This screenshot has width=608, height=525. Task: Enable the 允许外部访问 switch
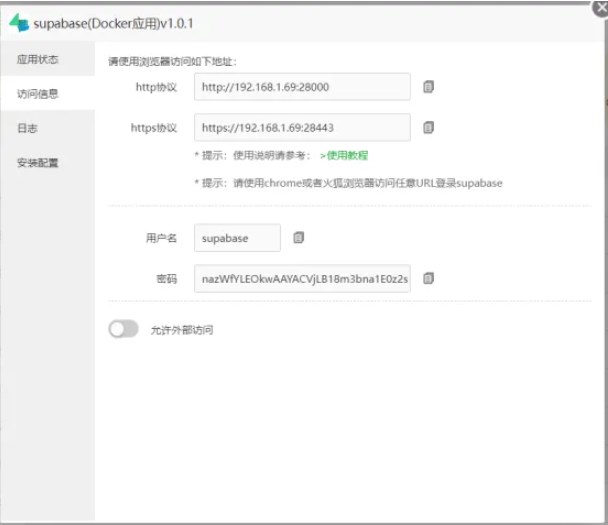pyautogui.click(x=123, y=329)
